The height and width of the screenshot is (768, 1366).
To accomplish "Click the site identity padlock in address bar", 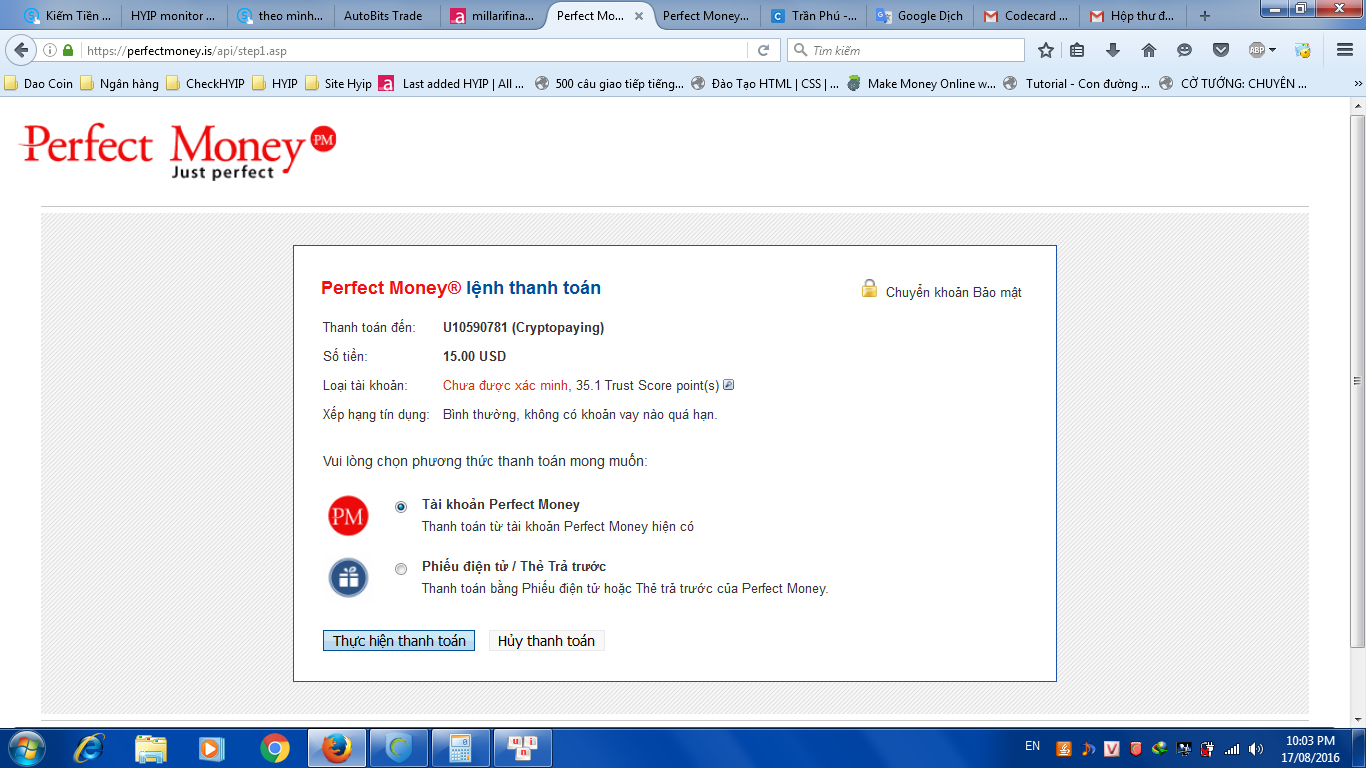I will (x=68, y=50).
